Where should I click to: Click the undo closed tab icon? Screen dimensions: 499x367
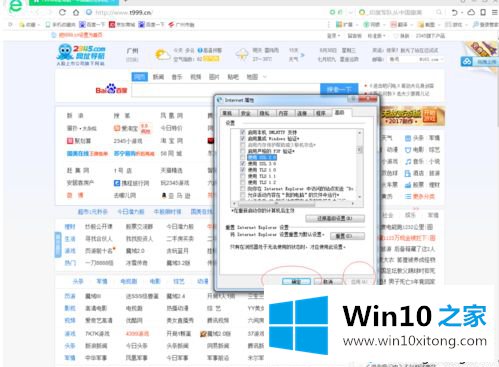tap(454, 12)
